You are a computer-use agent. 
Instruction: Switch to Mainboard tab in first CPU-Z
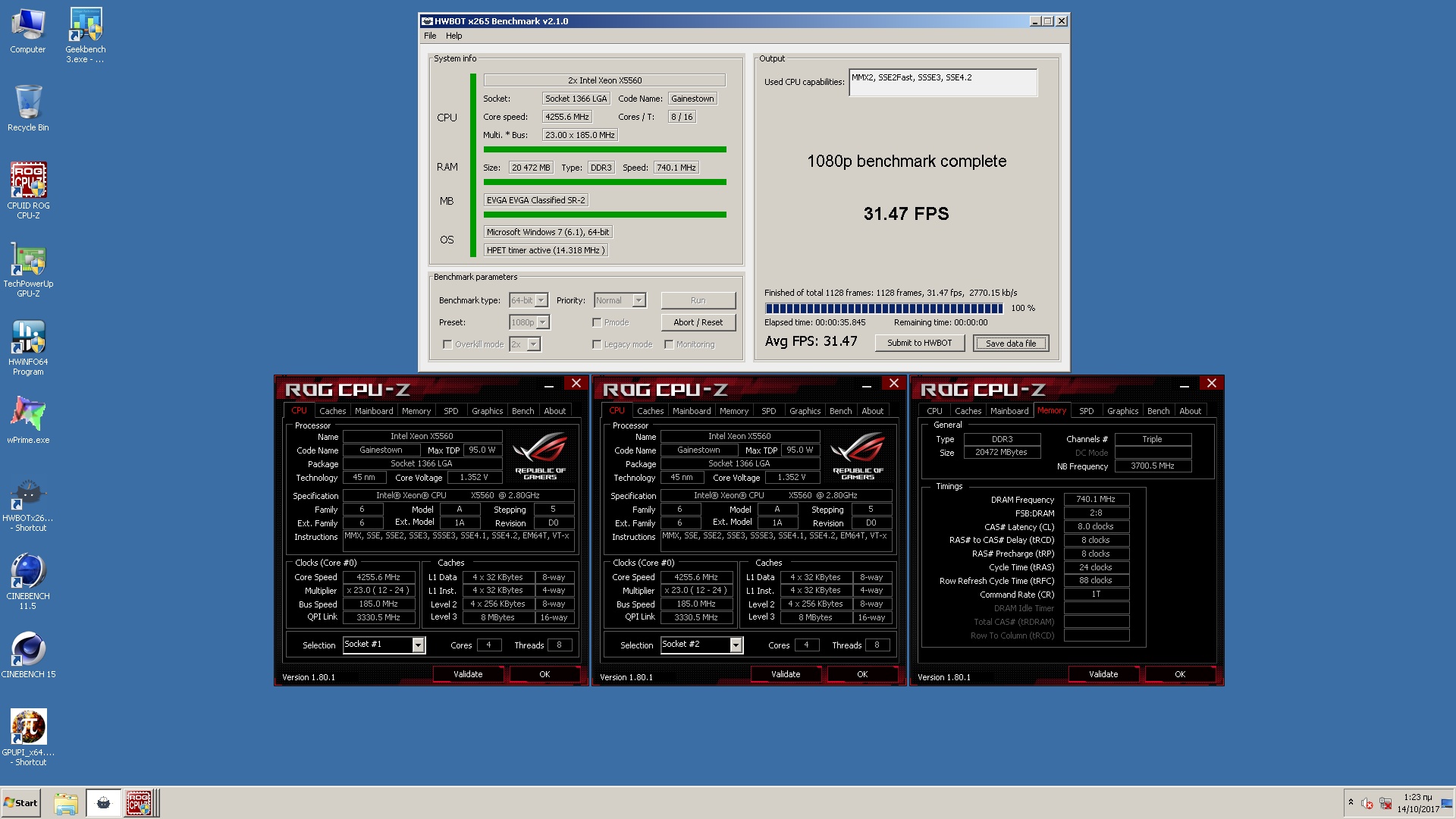pyautogui.click(x=374, y=411)
